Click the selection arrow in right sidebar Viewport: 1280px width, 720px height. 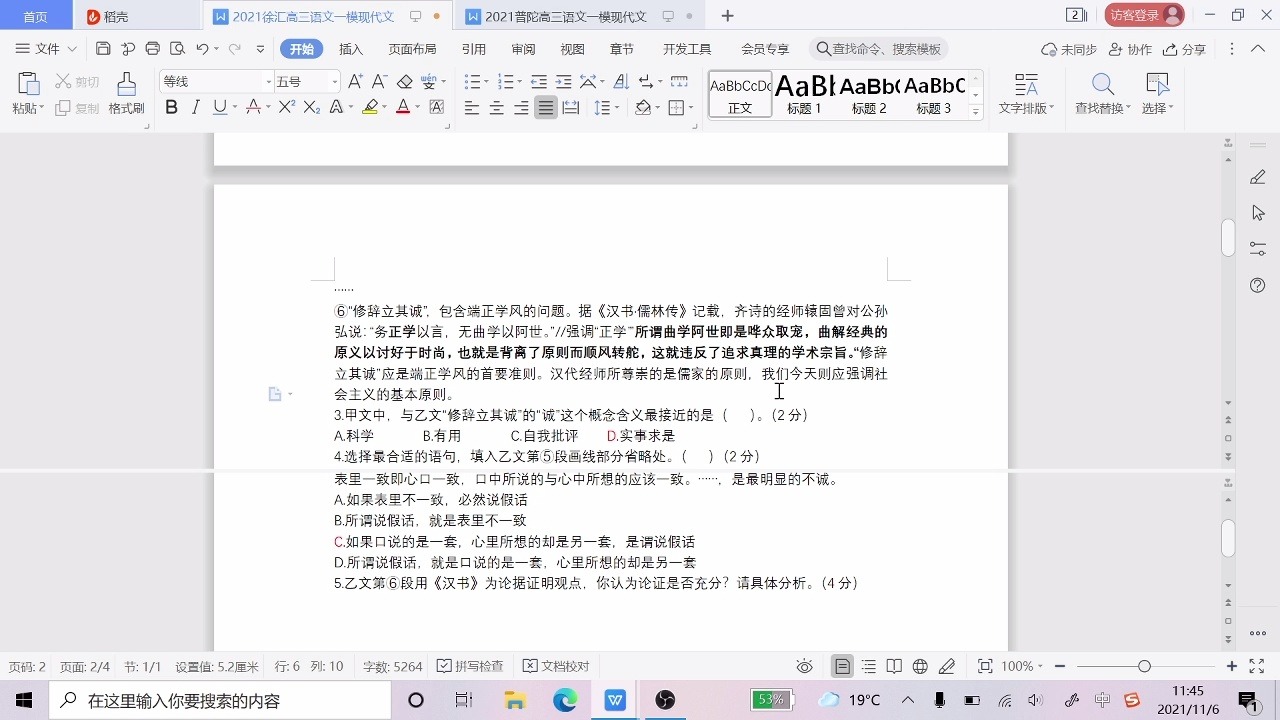pos(1258,213)
